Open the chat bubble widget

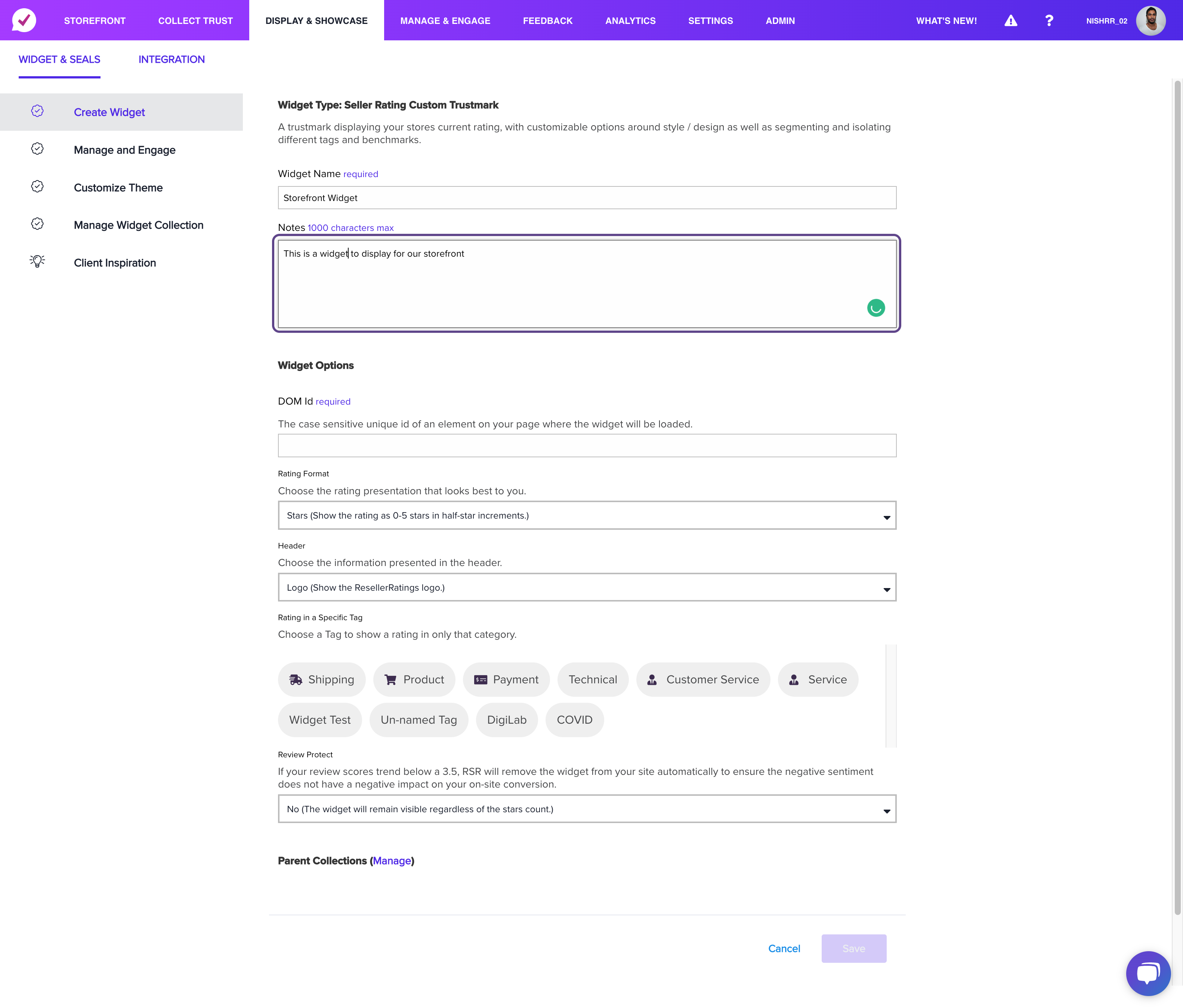pos(1148,973)
